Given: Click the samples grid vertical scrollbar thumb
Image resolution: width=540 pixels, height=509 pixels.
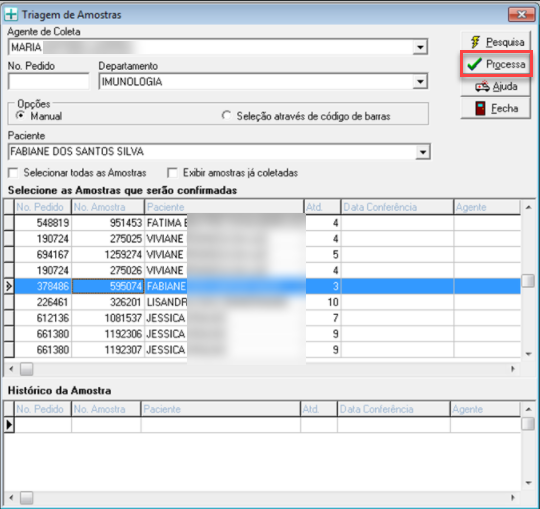Looking at the screenshot, I should 528,281.
